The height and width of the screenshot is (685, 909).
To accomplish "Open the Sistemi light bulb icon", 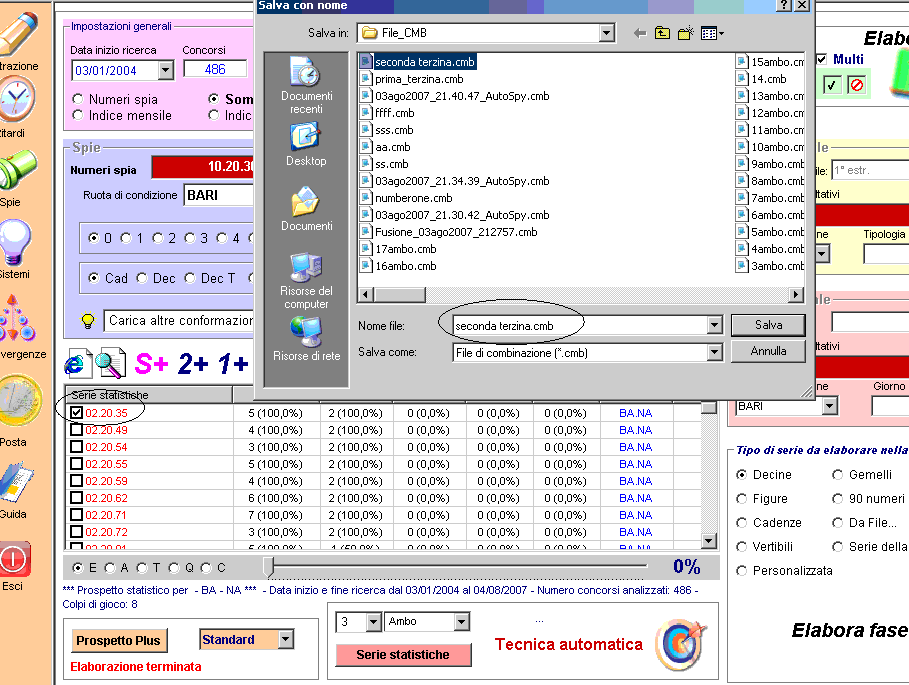I will pos(15,241).
